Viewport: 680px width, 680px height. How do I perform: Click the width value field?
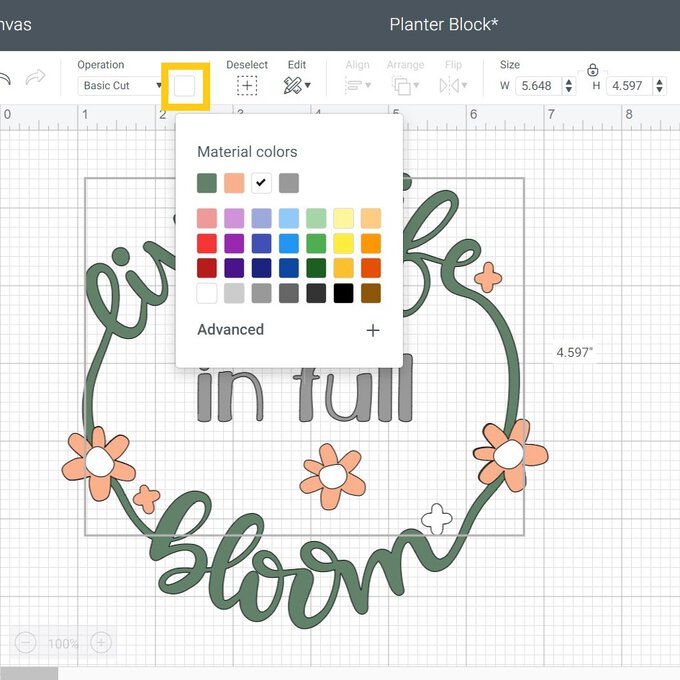tap(539, 86)
